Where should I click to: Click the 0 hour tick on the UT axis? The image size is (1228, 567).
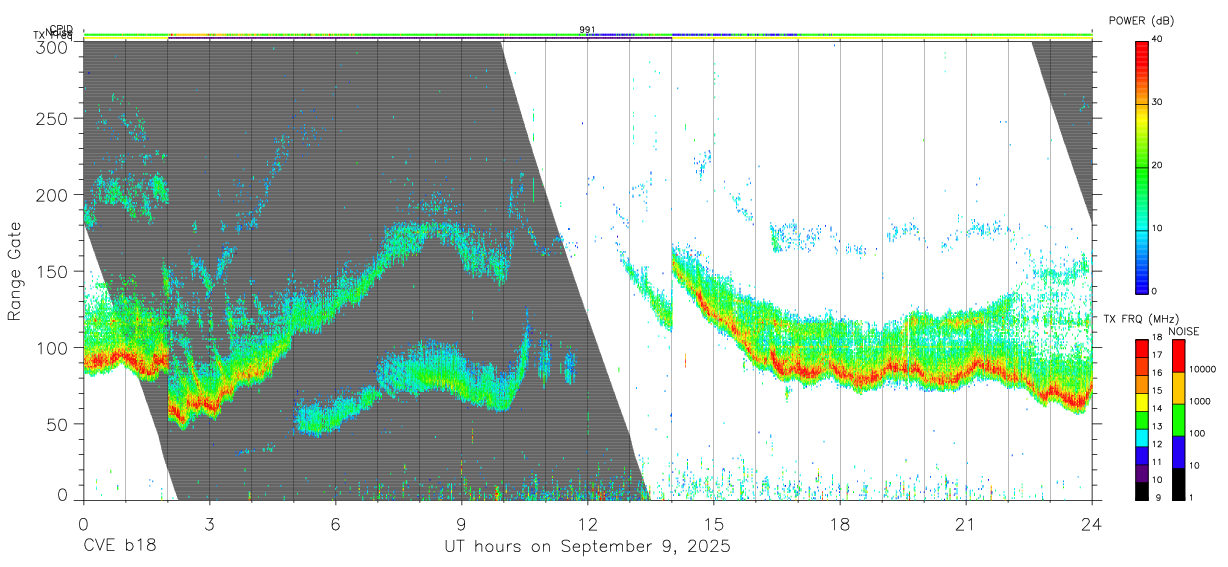83,523
